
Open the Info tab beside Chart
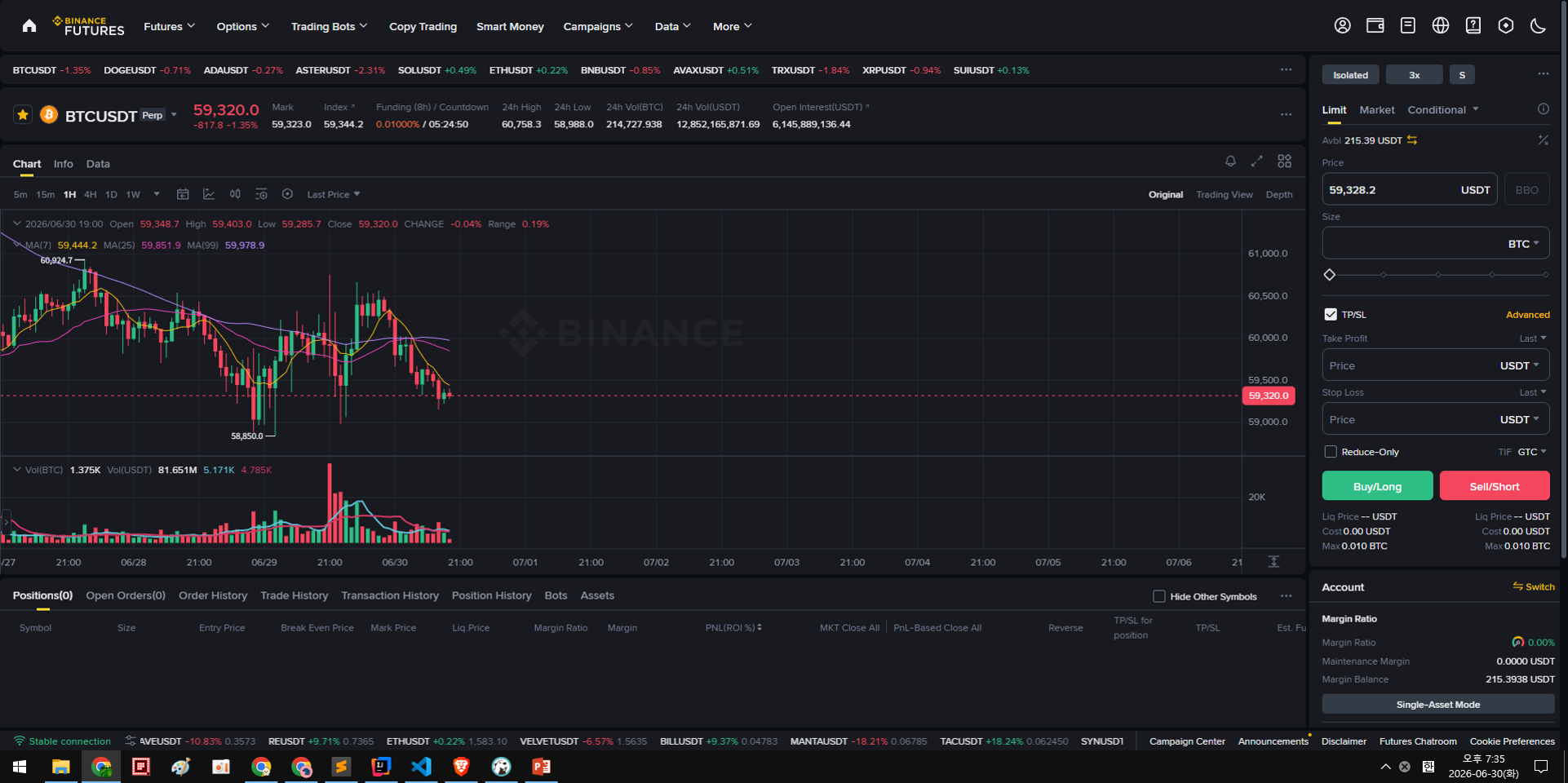point(64,164)
